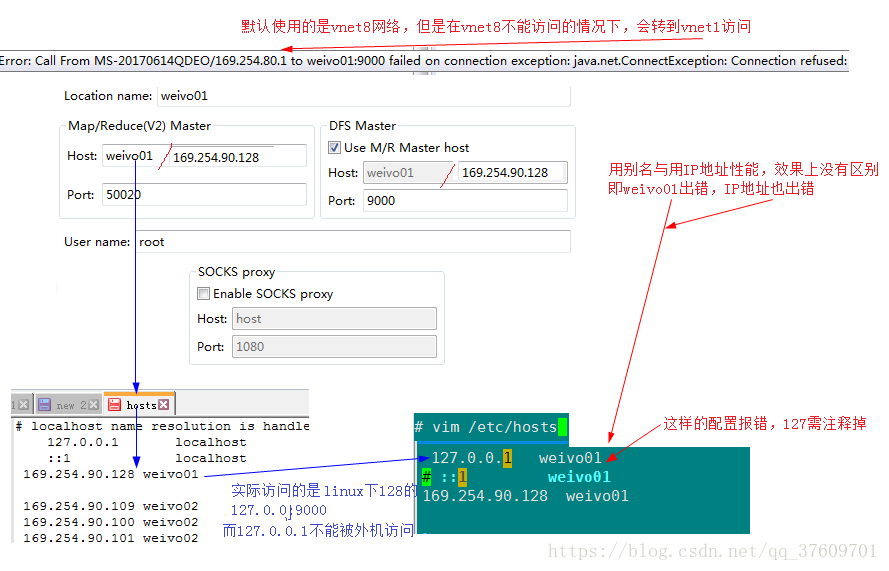Click the SOCKS proxy Port field showing 1080
Image resolution: width=889 pixels, height=571 pixels.
click(x=334, y=346)
